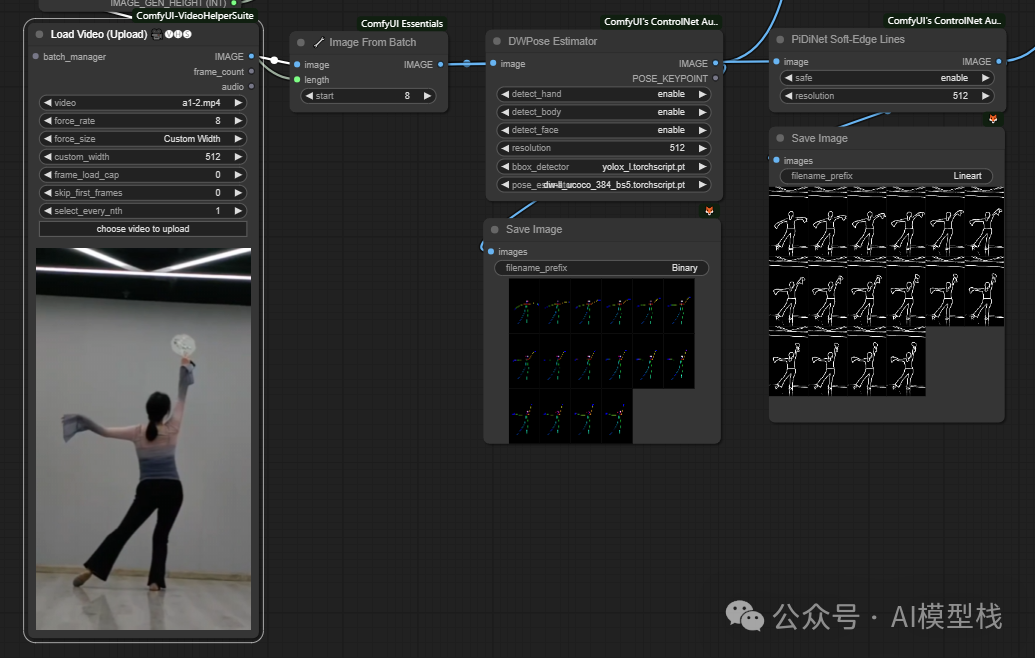Click images input port of Binary Save Image
This screenshot has width=1035, height=658.
point(490,251)
